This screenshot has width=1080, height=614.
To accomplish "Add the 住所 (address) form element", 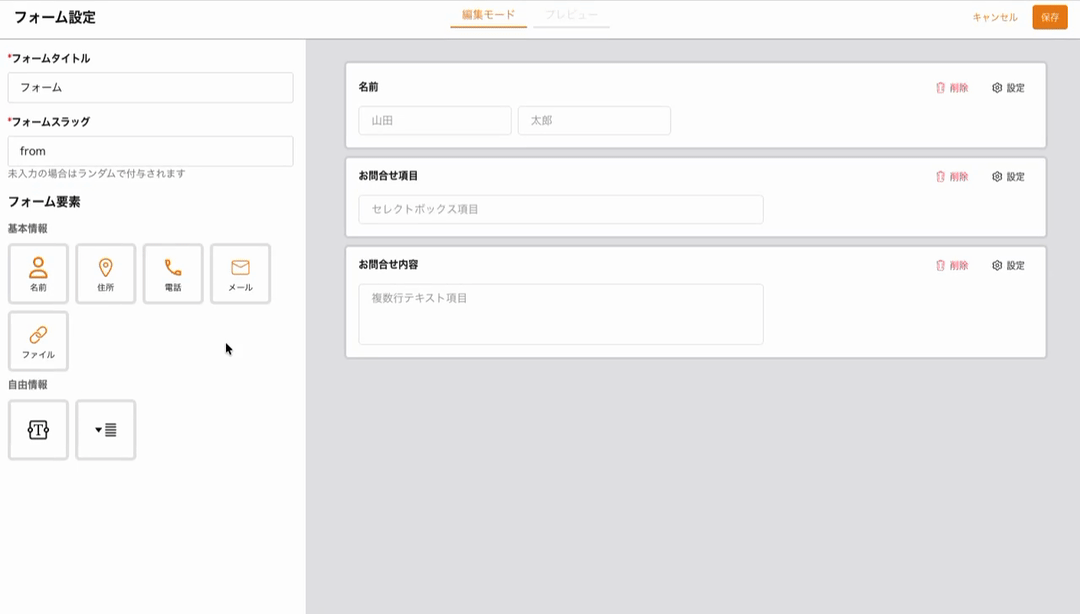I will click(x=105, y=274).
